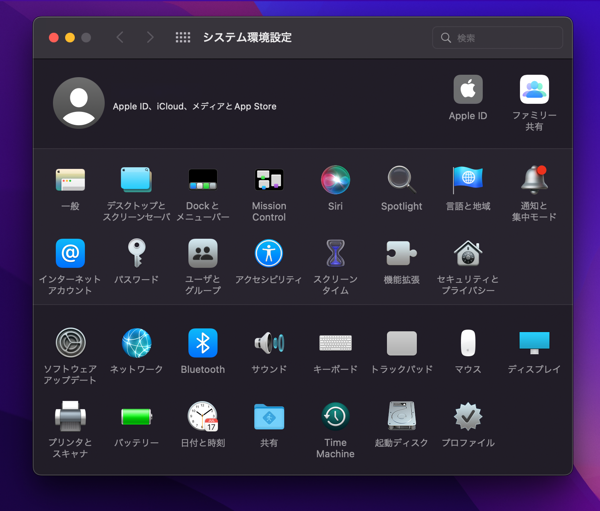This screenshot has width=600, height=511.
Task: Open 機能拡張 puzzle piece icon
Action: [401, 253]
